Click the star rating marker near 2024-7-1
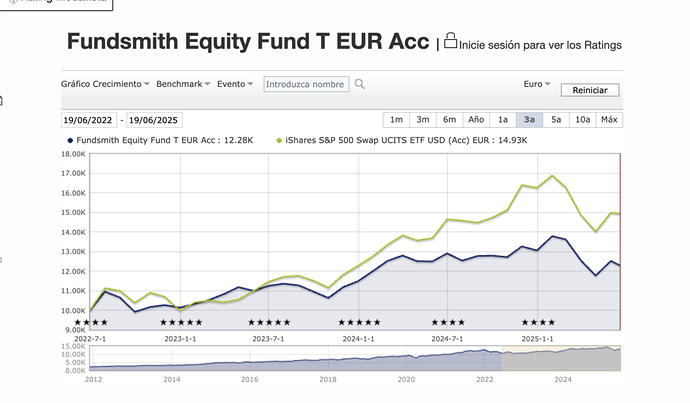Screen dimensions: 690x403 tap(448, 322)
